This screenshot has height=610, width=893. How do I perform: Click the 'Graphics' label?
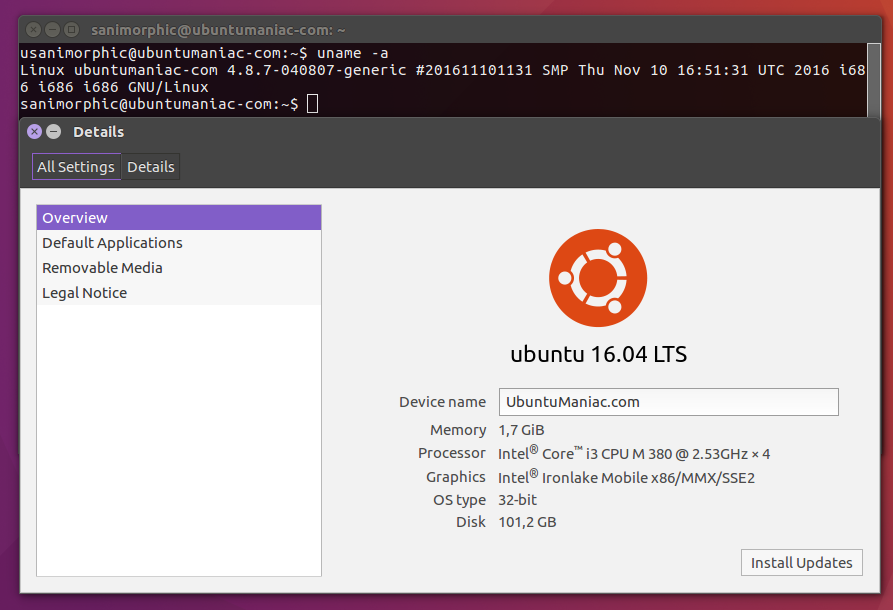coord(456,477)
